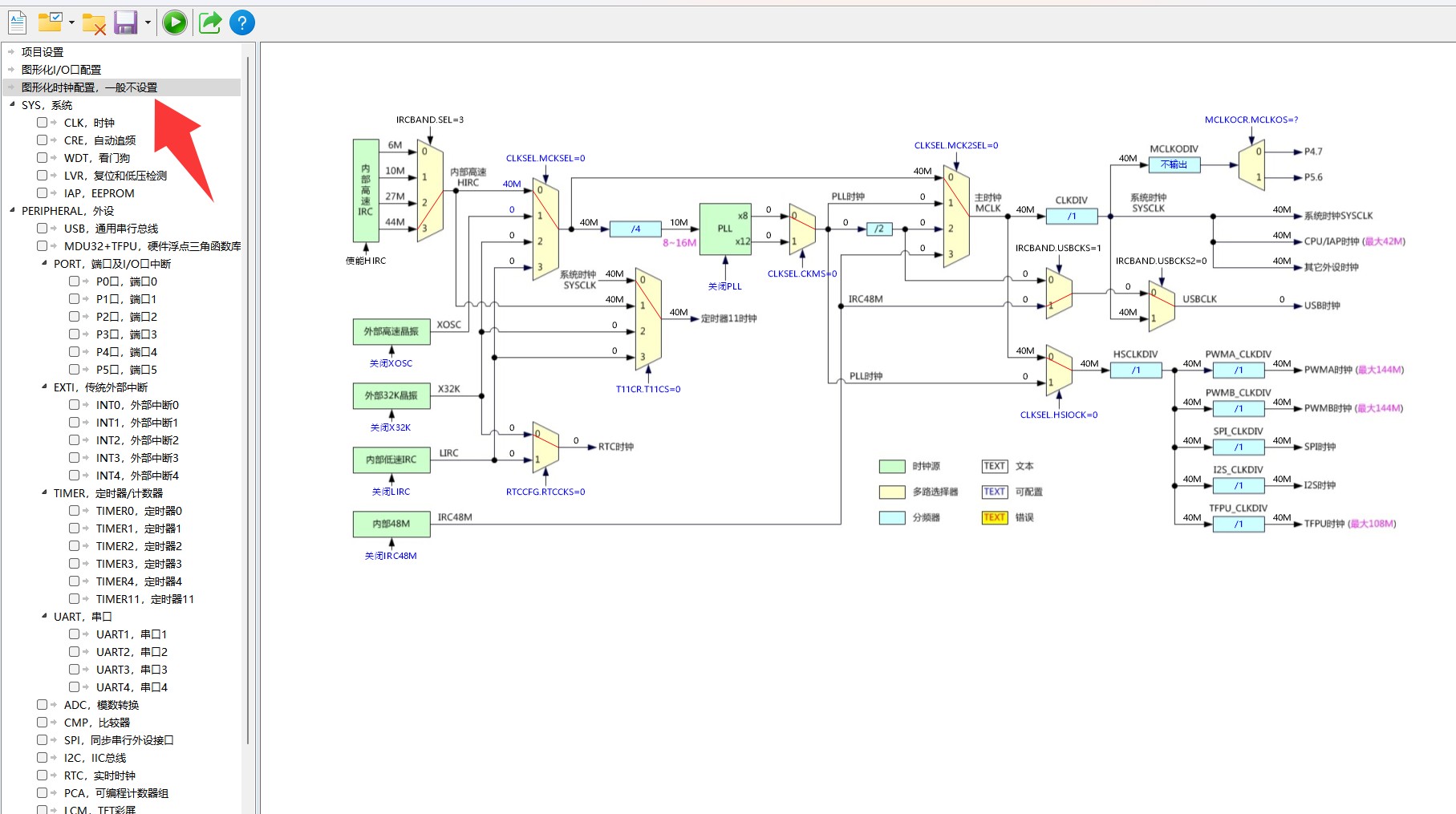Click the MCLKODIV 不输出 divider box
1456x814 pixels.
pyautogui.click(x=1174, y=164)
